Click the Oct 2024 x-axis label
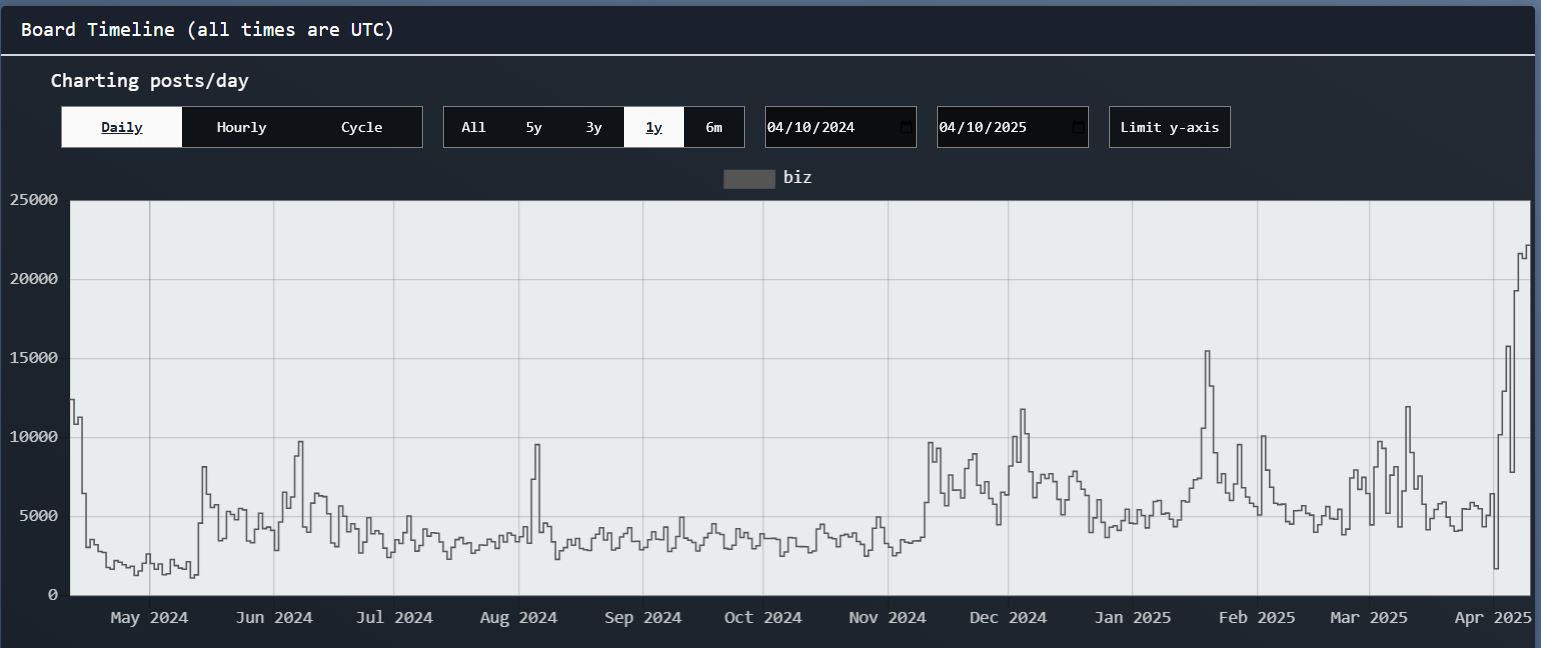 pos(763,618)
